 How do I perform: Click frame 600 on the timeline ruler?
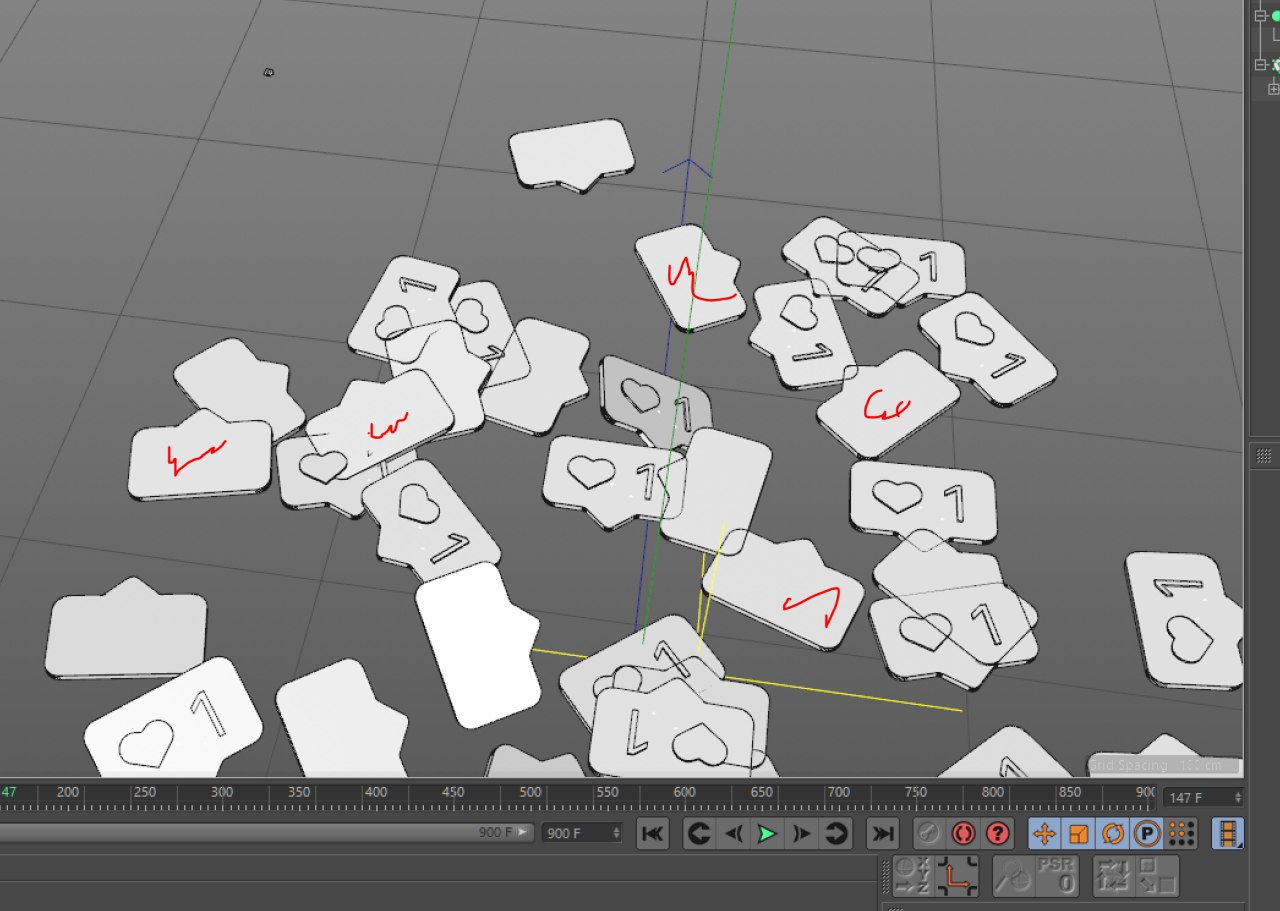pyautogui.click(x=684, y=792)
